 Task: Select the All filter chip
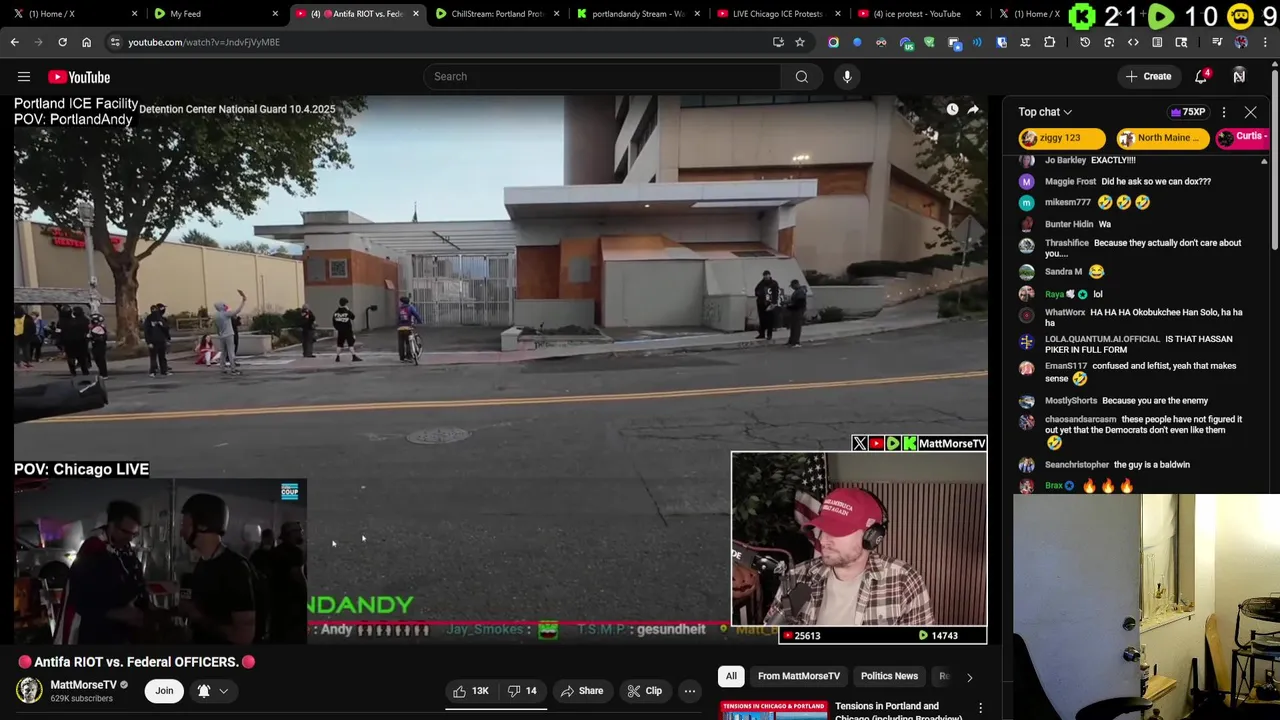[x=731, y=677]
